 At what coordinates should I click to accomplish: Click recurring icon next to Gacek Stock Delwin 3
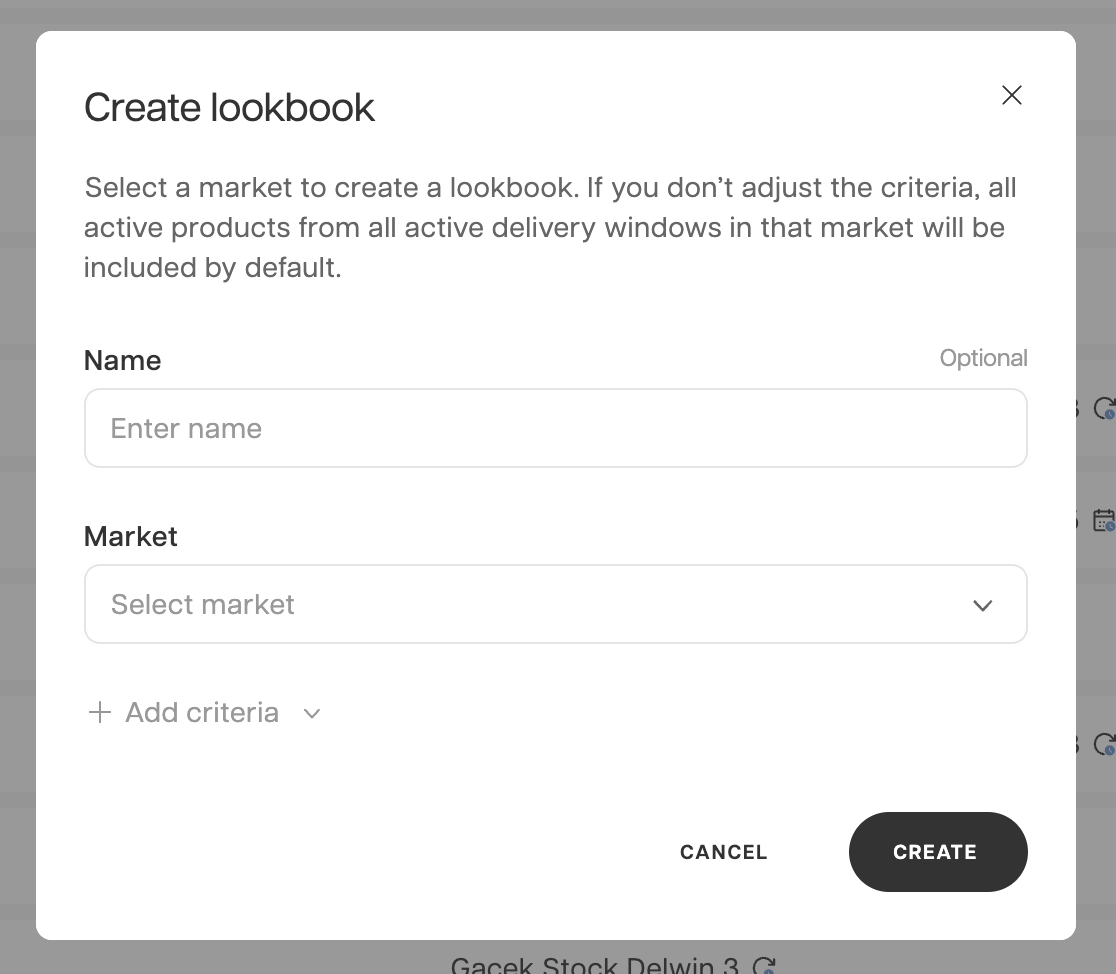tap(764, 965)
